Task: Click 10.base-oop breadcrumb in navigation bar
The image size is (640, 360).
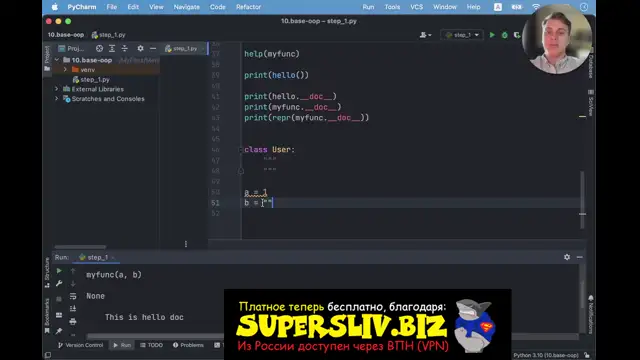Action: [x=66, y=35]
